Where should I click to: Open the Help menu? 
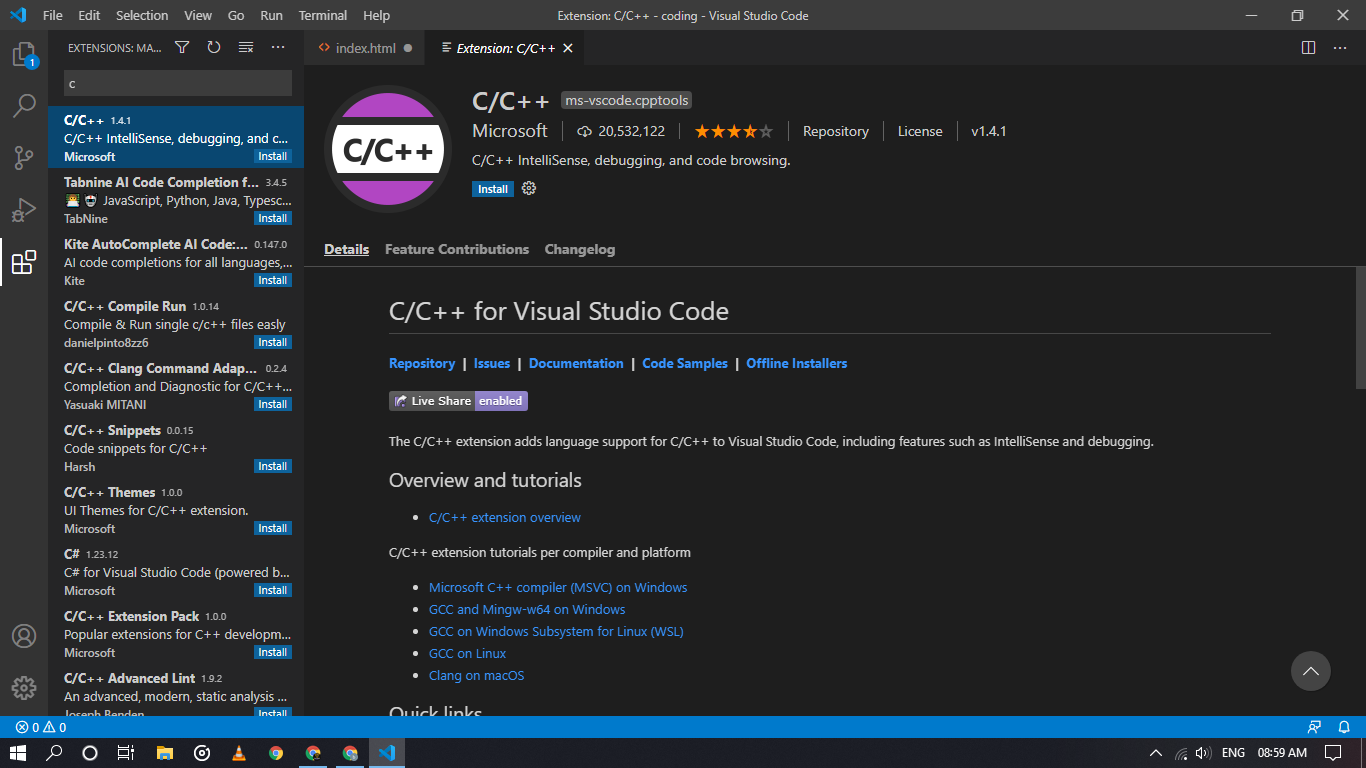(x=377, y=15)
